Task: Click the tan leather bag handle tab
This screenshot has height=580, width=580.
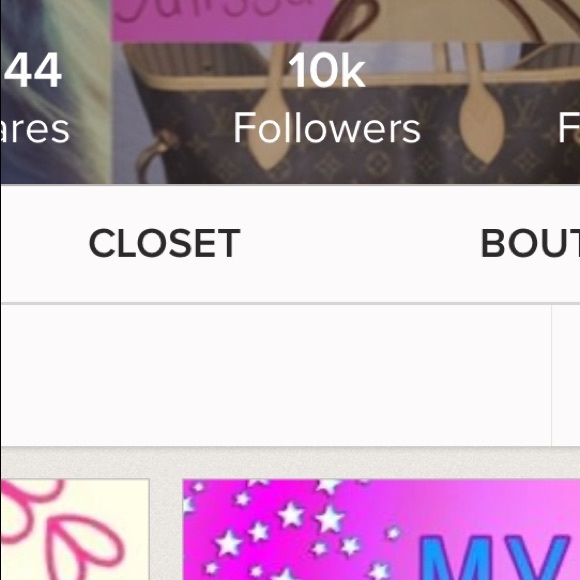Action: coord(482,122)
